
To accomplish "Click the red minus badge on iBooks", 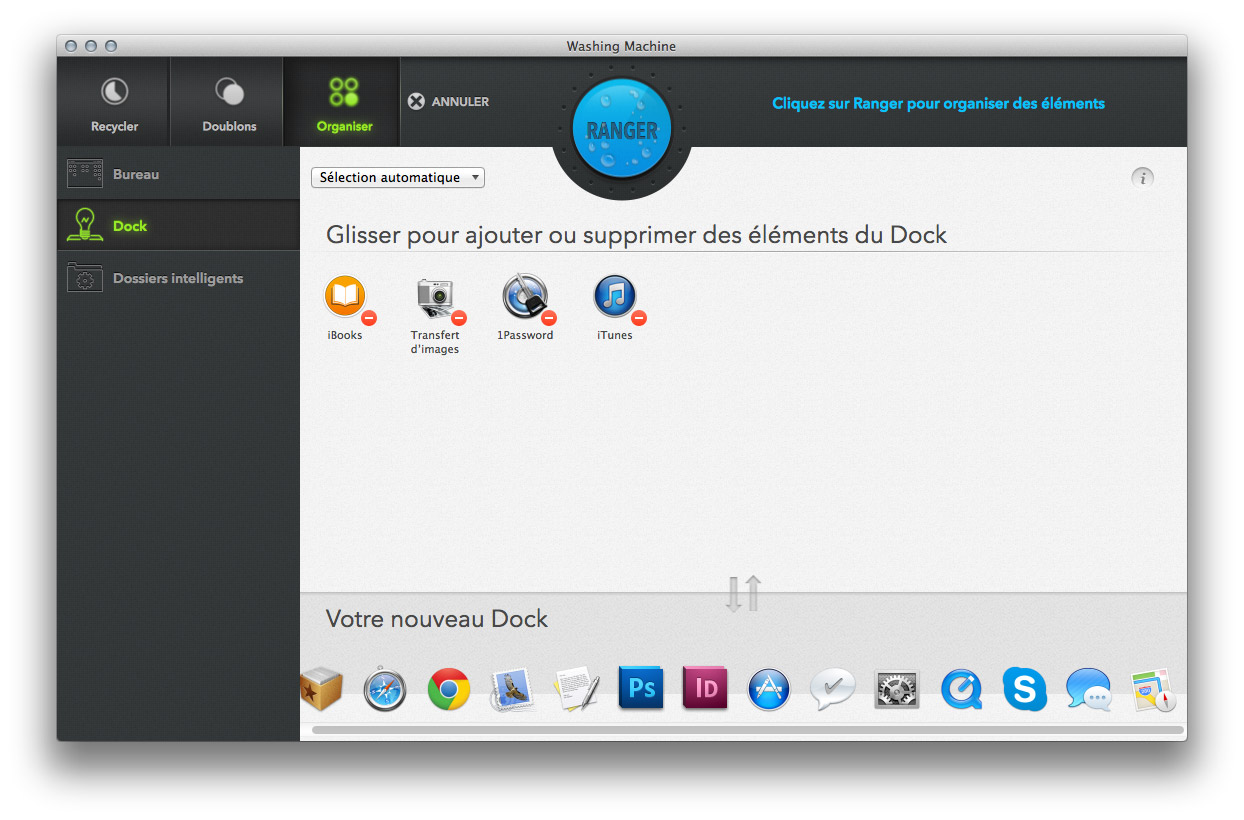I will click(369, 318).
